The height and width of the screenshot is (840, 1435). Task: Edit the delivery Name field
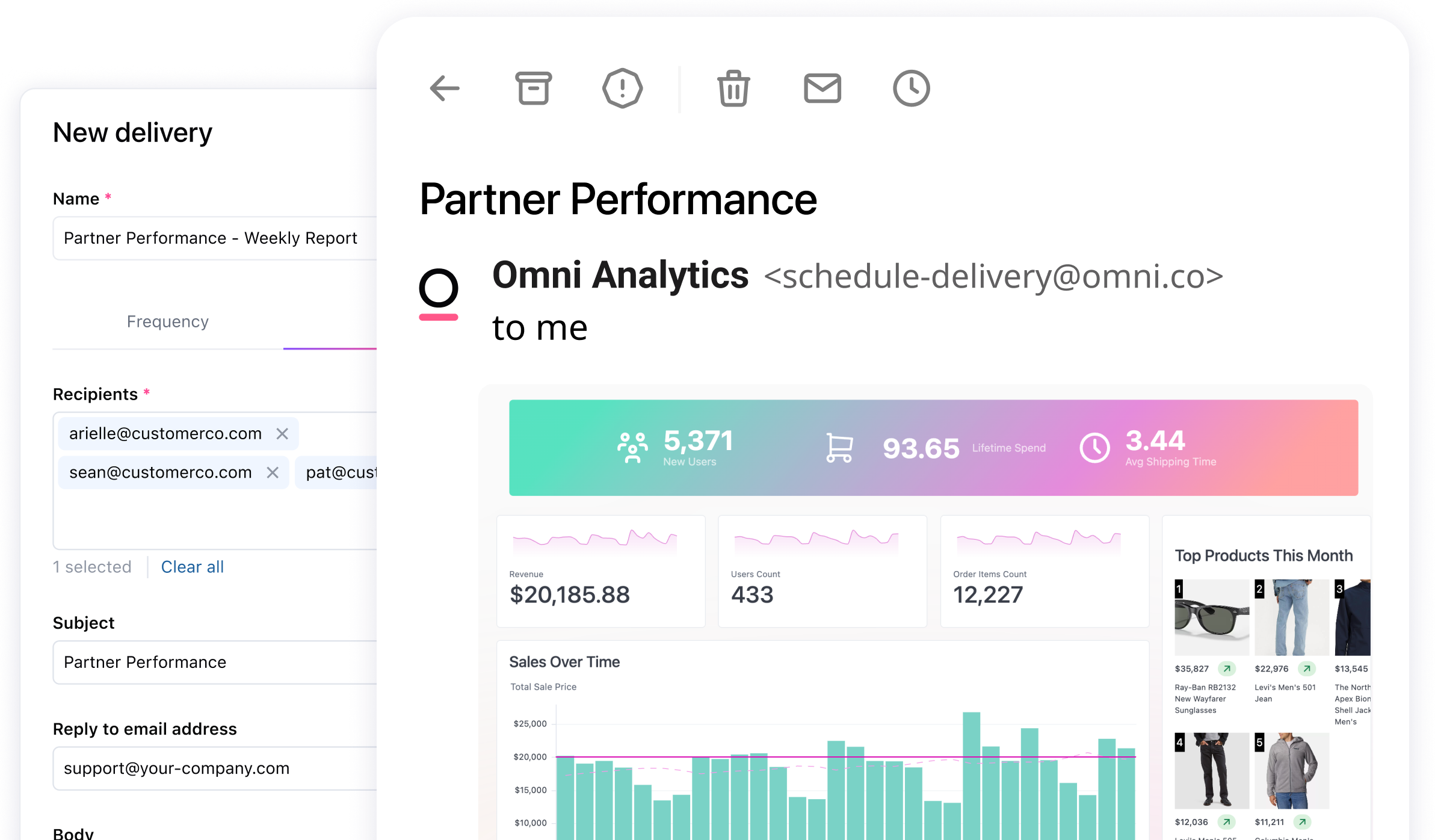coord(211,238)
